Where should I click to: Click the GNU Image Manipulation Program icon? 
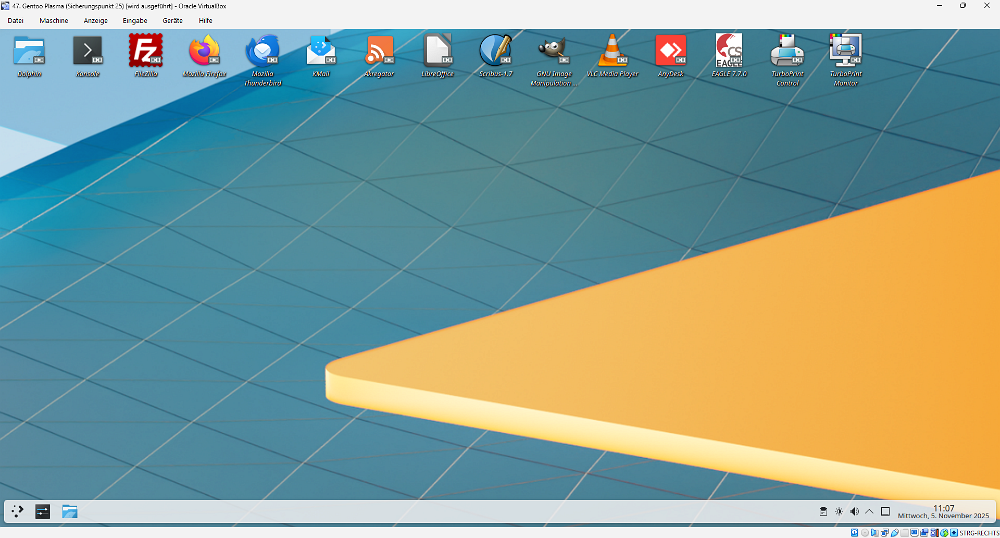click(x=553, y=51)
